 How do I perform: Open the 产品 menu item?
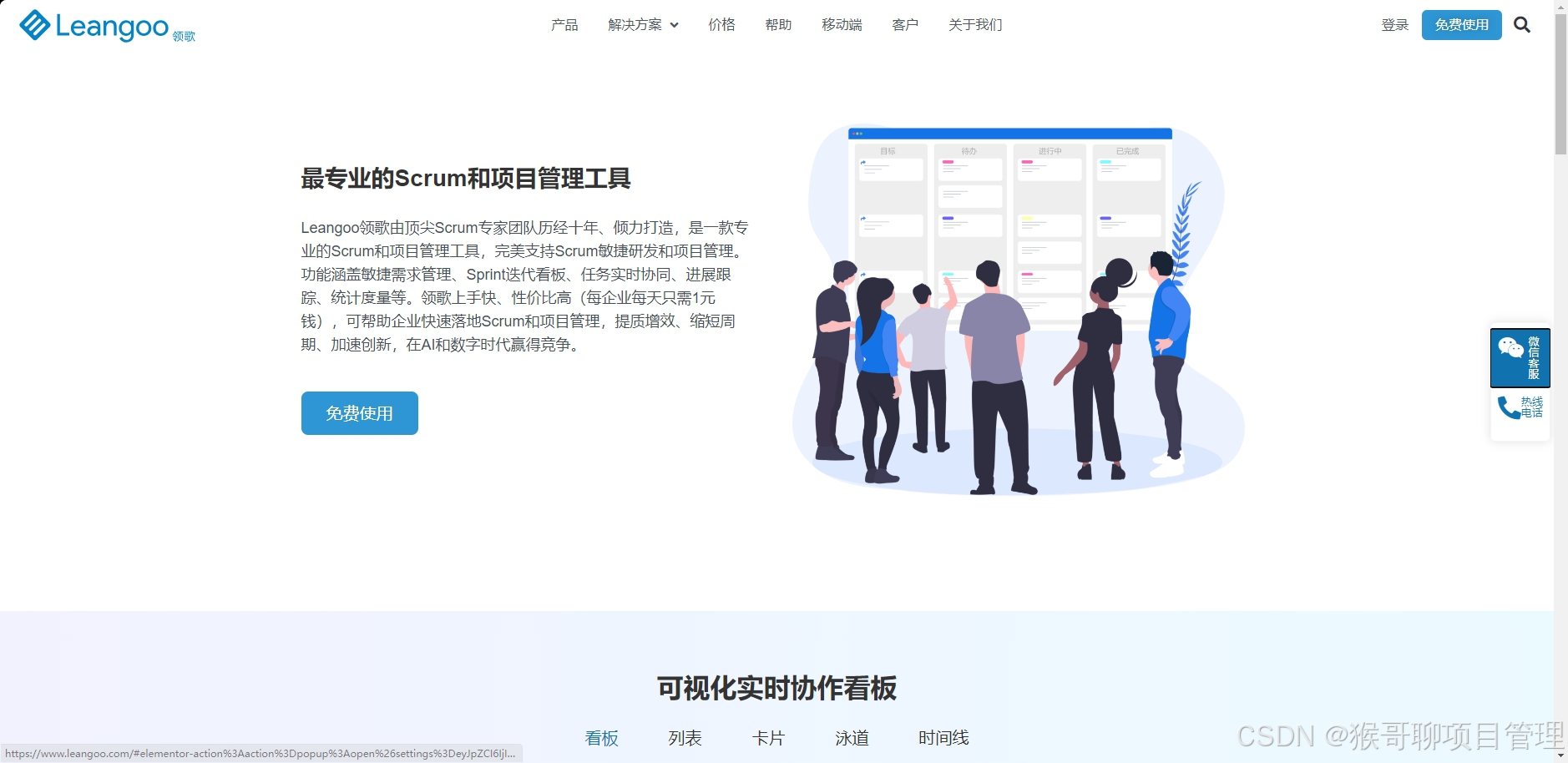click(564, 25)
